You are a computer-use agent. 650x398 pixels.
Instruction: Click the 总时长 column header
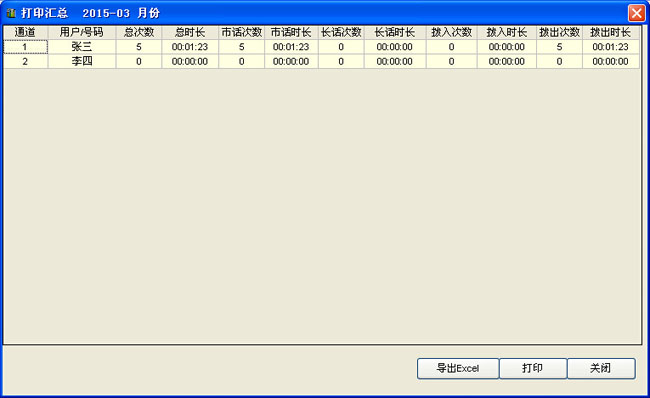[x=190, y=32]
